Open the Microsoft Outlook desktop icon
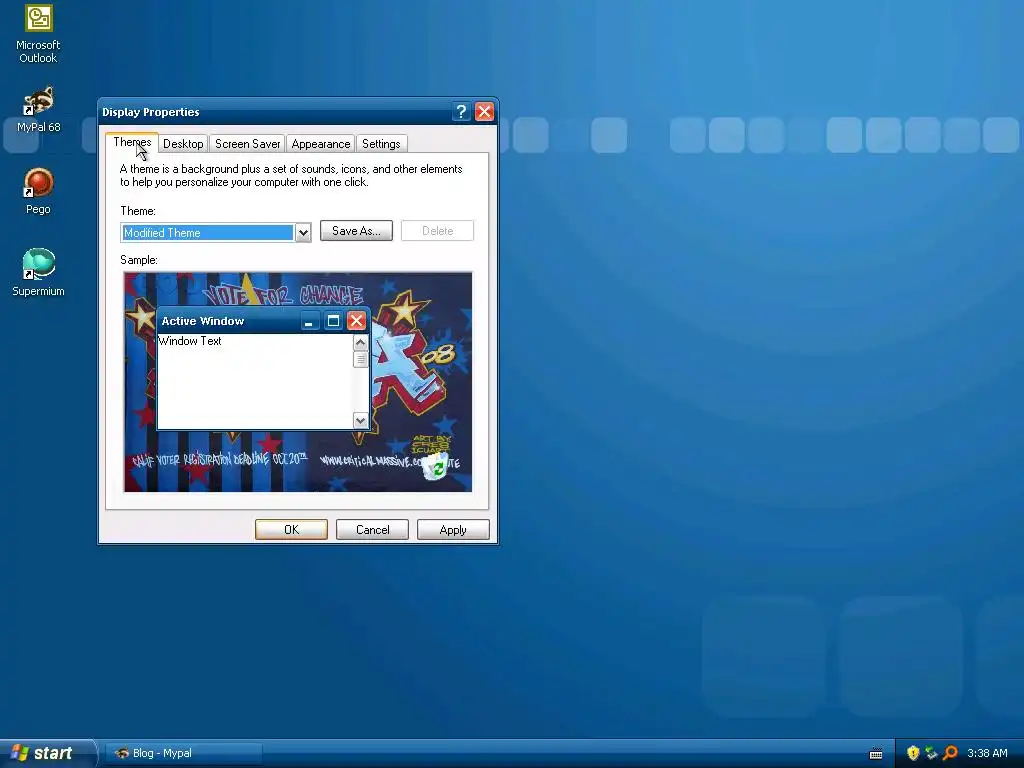 [x=38, y=34]
